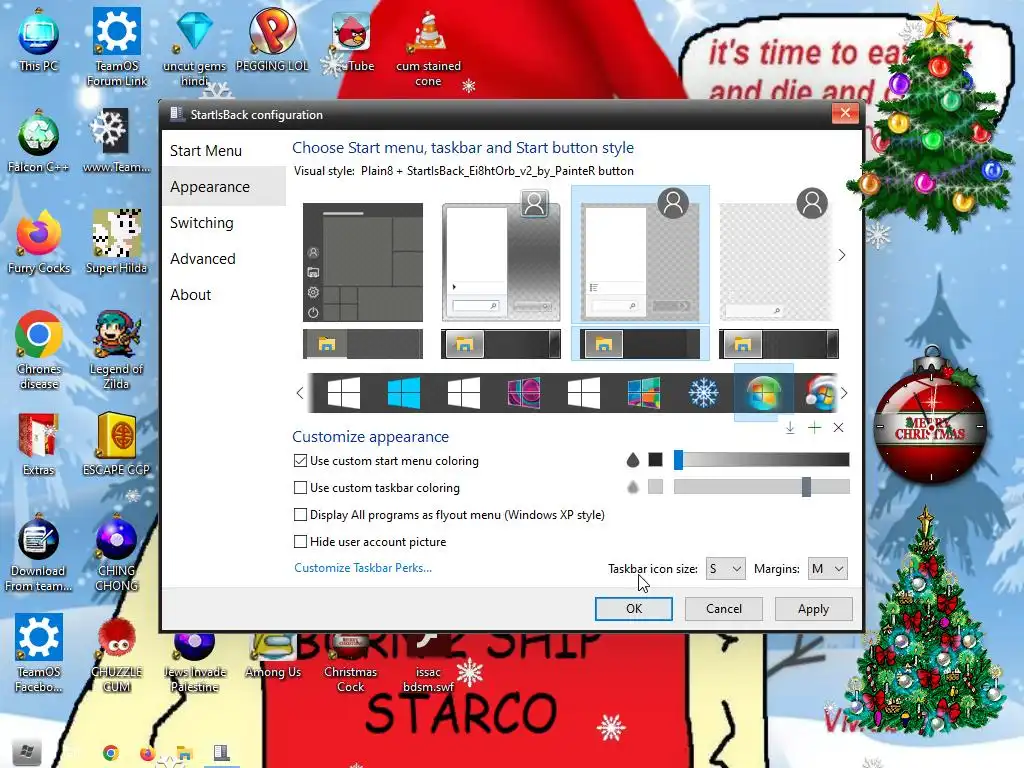Click the Cancel button
Image resolution: width=1024 pixels, height=768 pixels.
[x=724, y=609]
